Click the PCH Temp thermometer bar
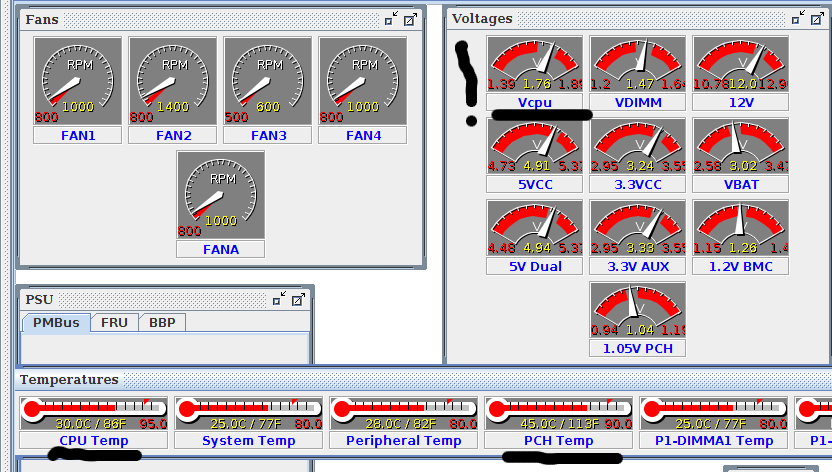Screen dimensions: 832x472 pyautogui.click(x=559, y=413)
